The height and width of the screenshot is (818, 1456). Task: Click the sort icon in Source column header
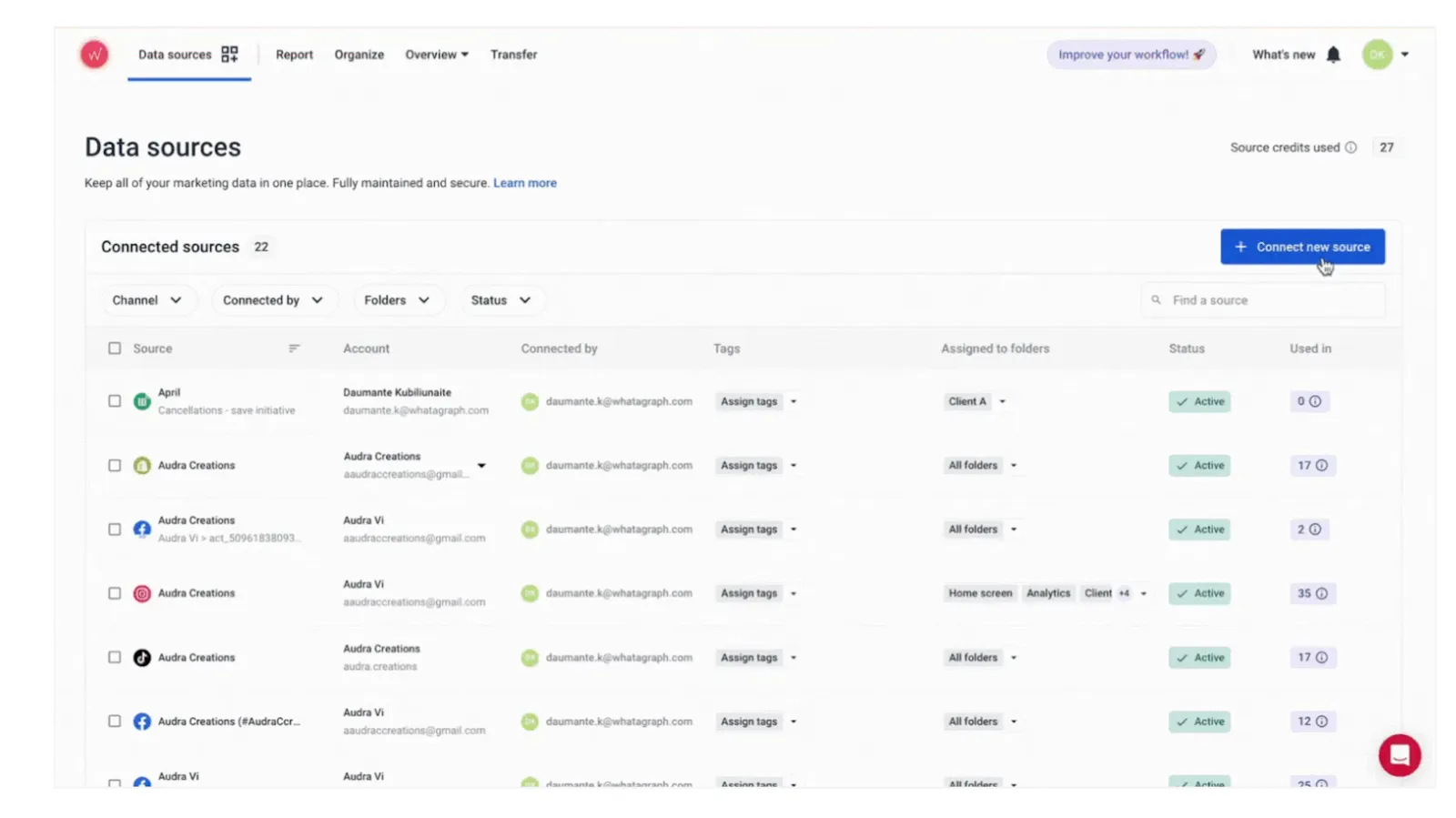(294, 348)
